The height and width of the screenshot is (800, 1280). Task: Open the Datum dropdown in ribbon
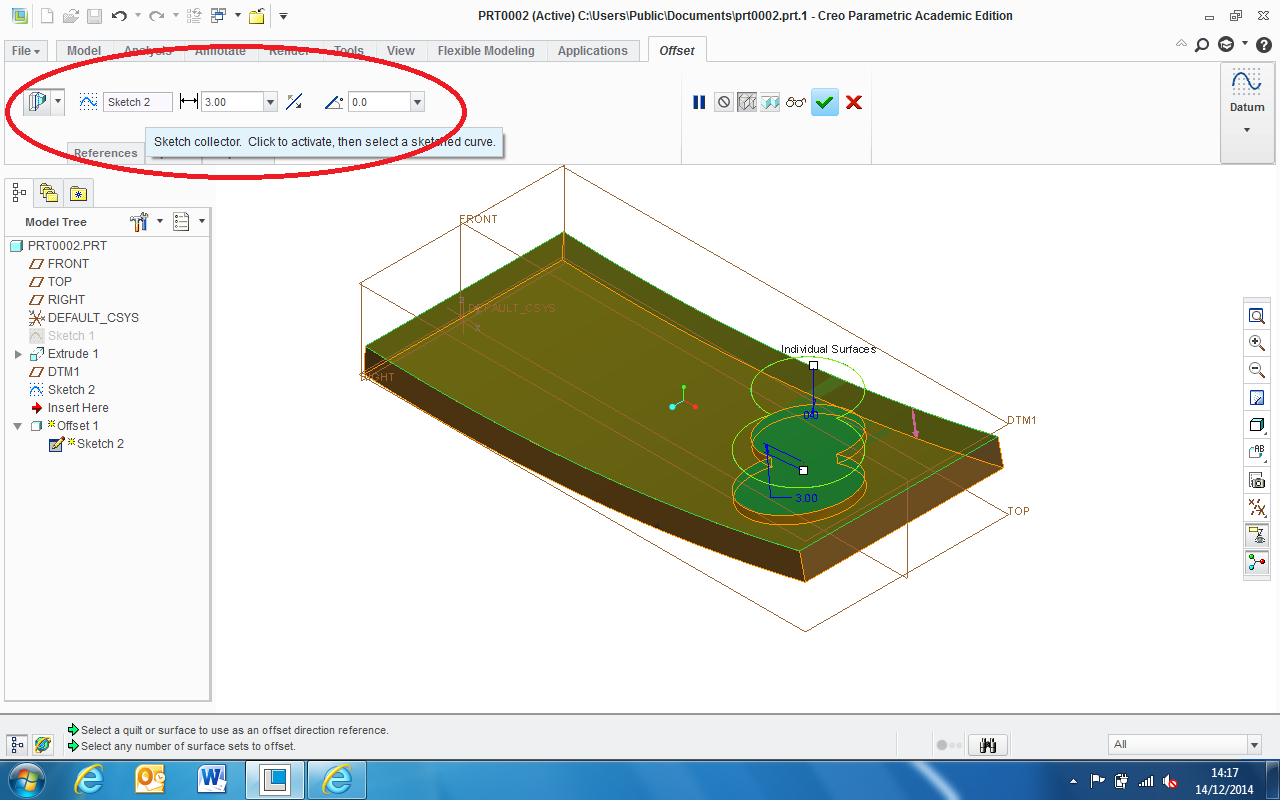[1247, 112]
